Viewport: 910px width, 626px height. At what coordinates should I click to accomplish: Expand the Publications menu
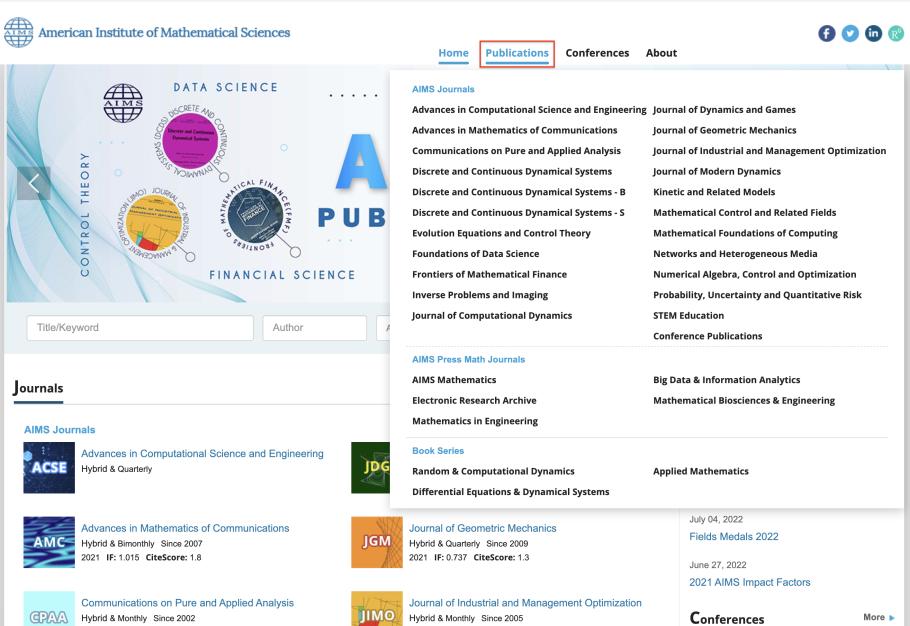(x=517, y=53)
